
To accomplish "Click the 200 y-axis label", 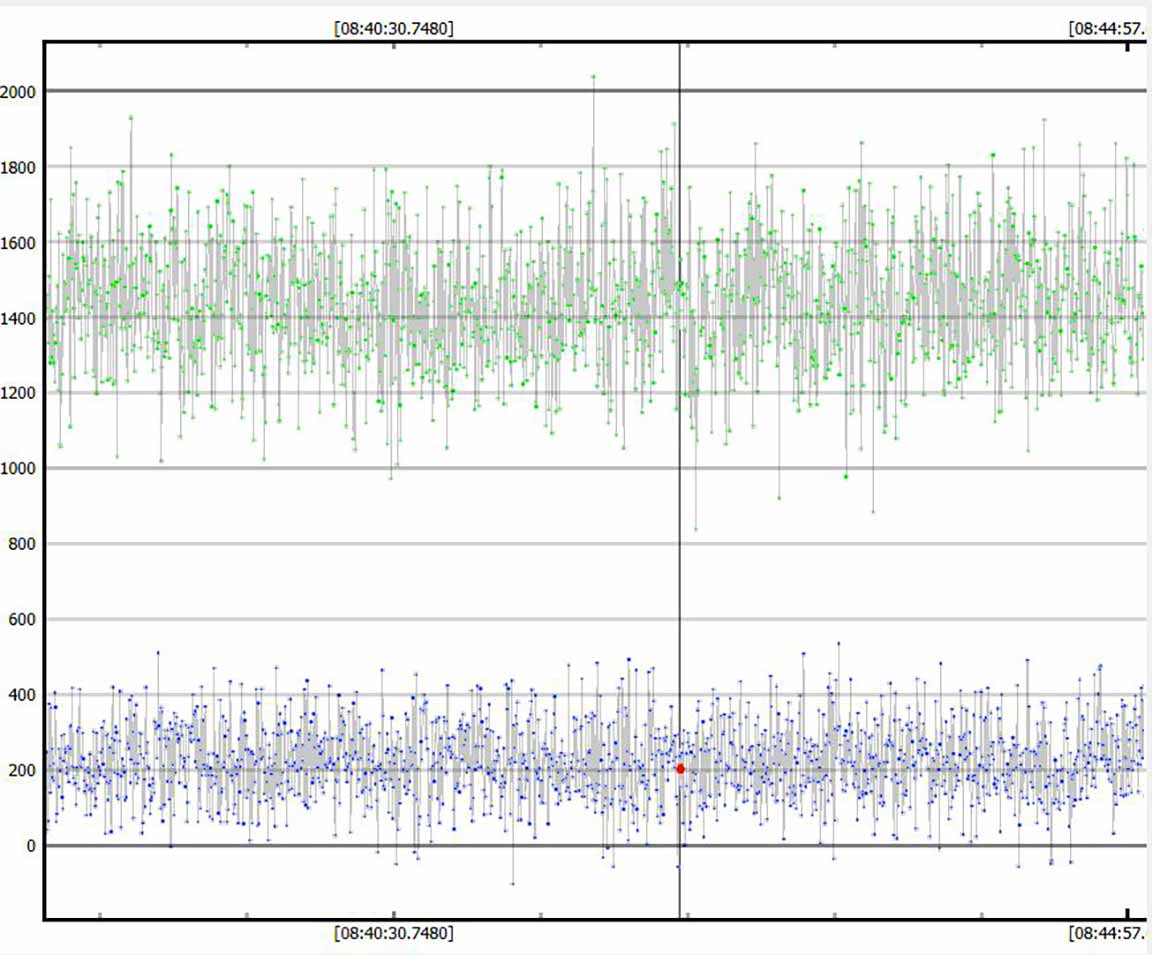I will pos(22,771).
